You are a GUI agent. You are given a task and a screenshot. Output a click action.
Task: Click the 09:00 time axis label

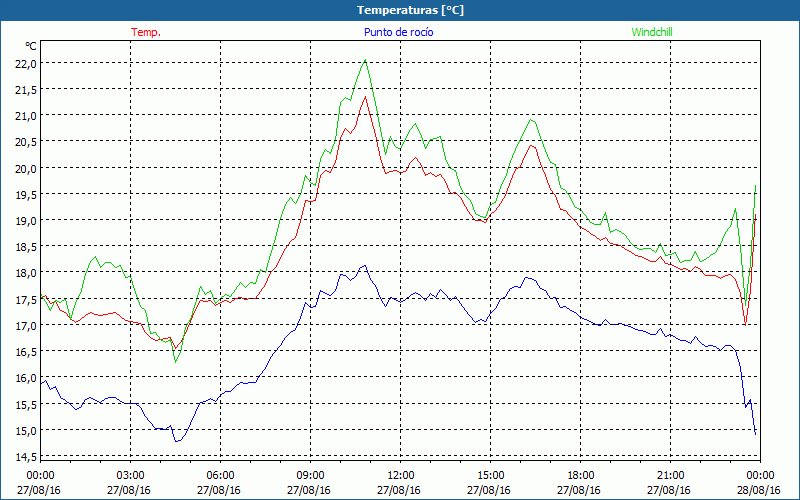tap(311, 476)
